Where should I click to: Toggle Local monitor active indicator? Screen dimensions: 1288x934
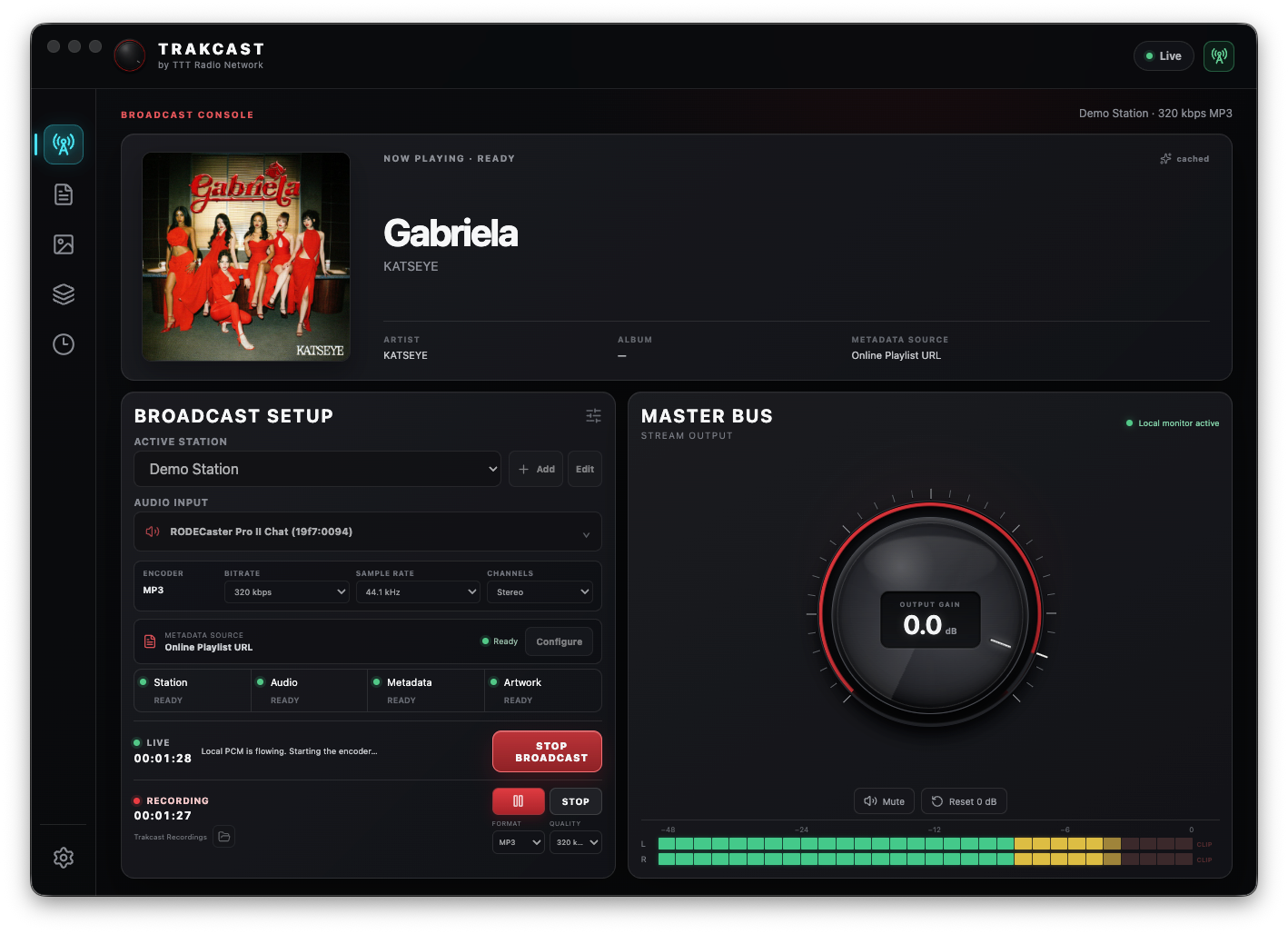1173,423
